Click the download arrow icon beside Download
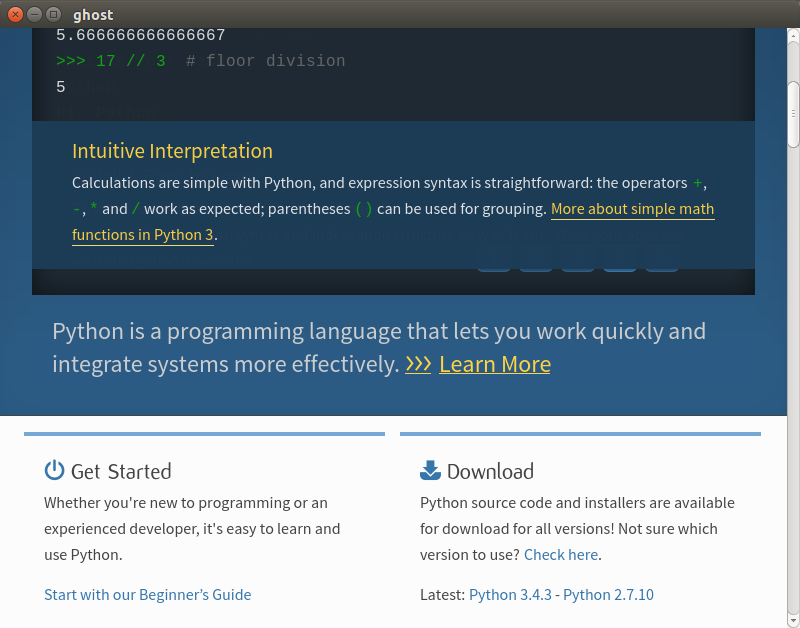 point(430,471)
